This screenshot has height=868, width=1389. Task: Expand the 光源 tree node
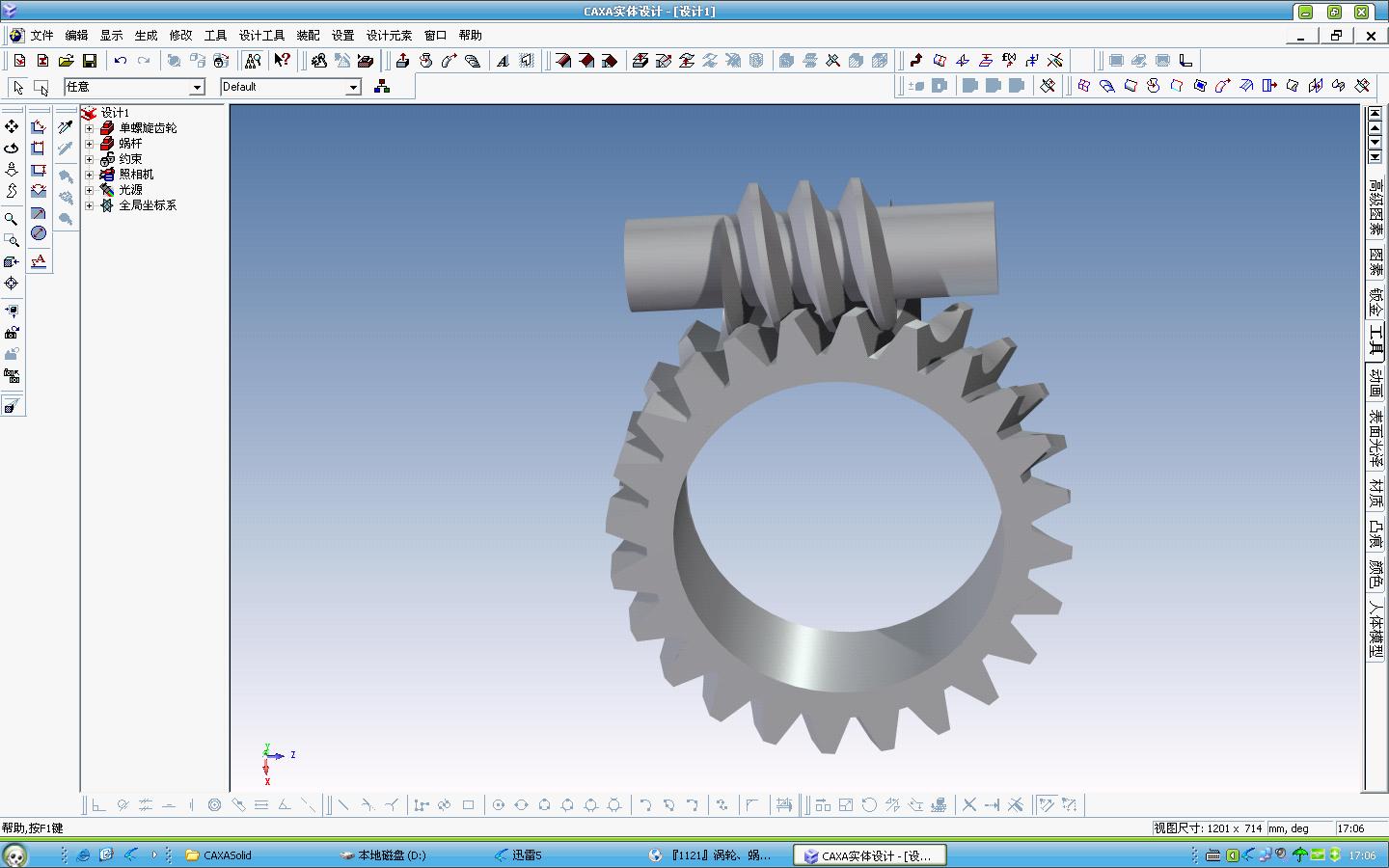point(89,190)
